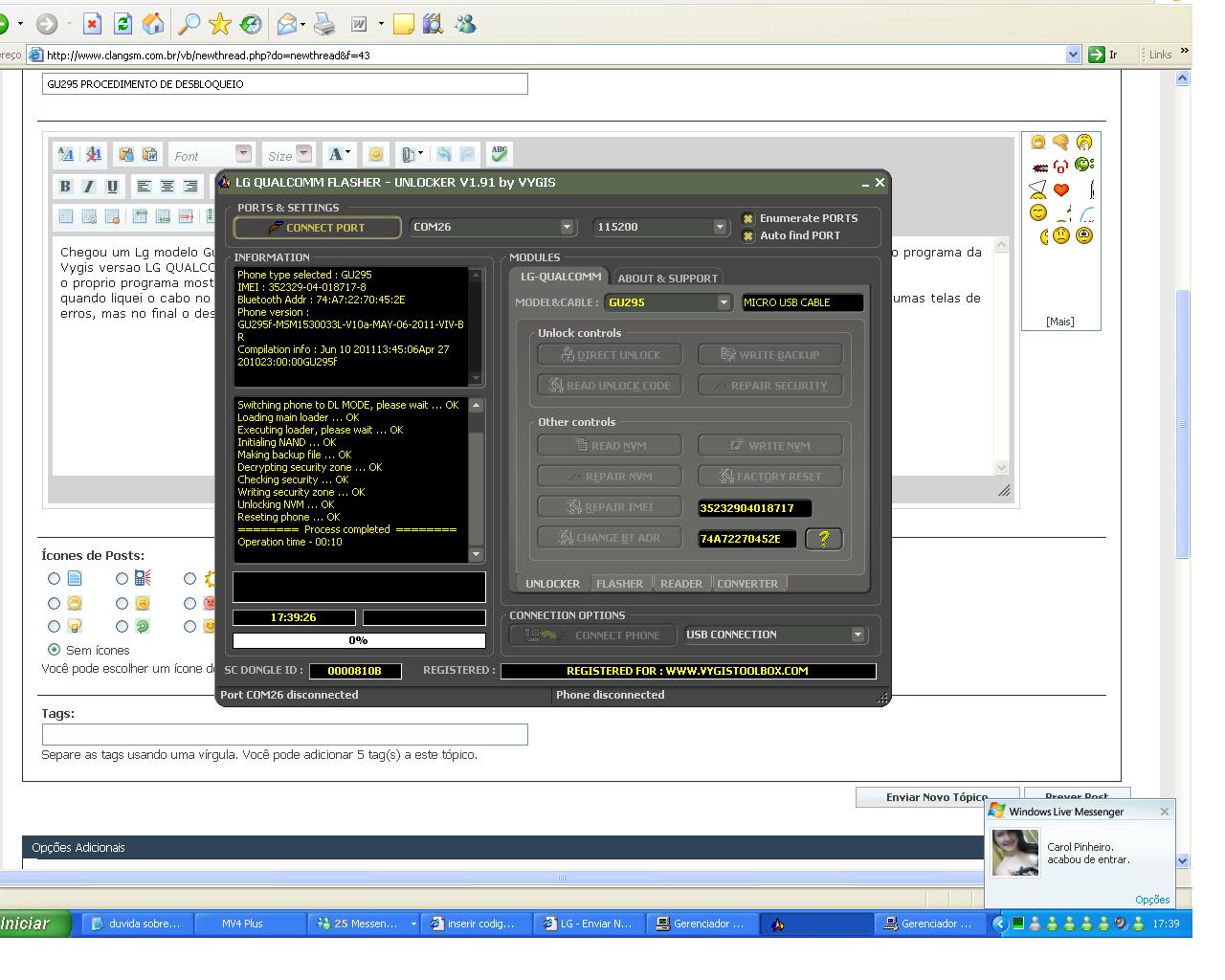The width and height of the screenshot is (1225, 980).
Task: Go to browser Home page icon
Action: click(152, 24)
